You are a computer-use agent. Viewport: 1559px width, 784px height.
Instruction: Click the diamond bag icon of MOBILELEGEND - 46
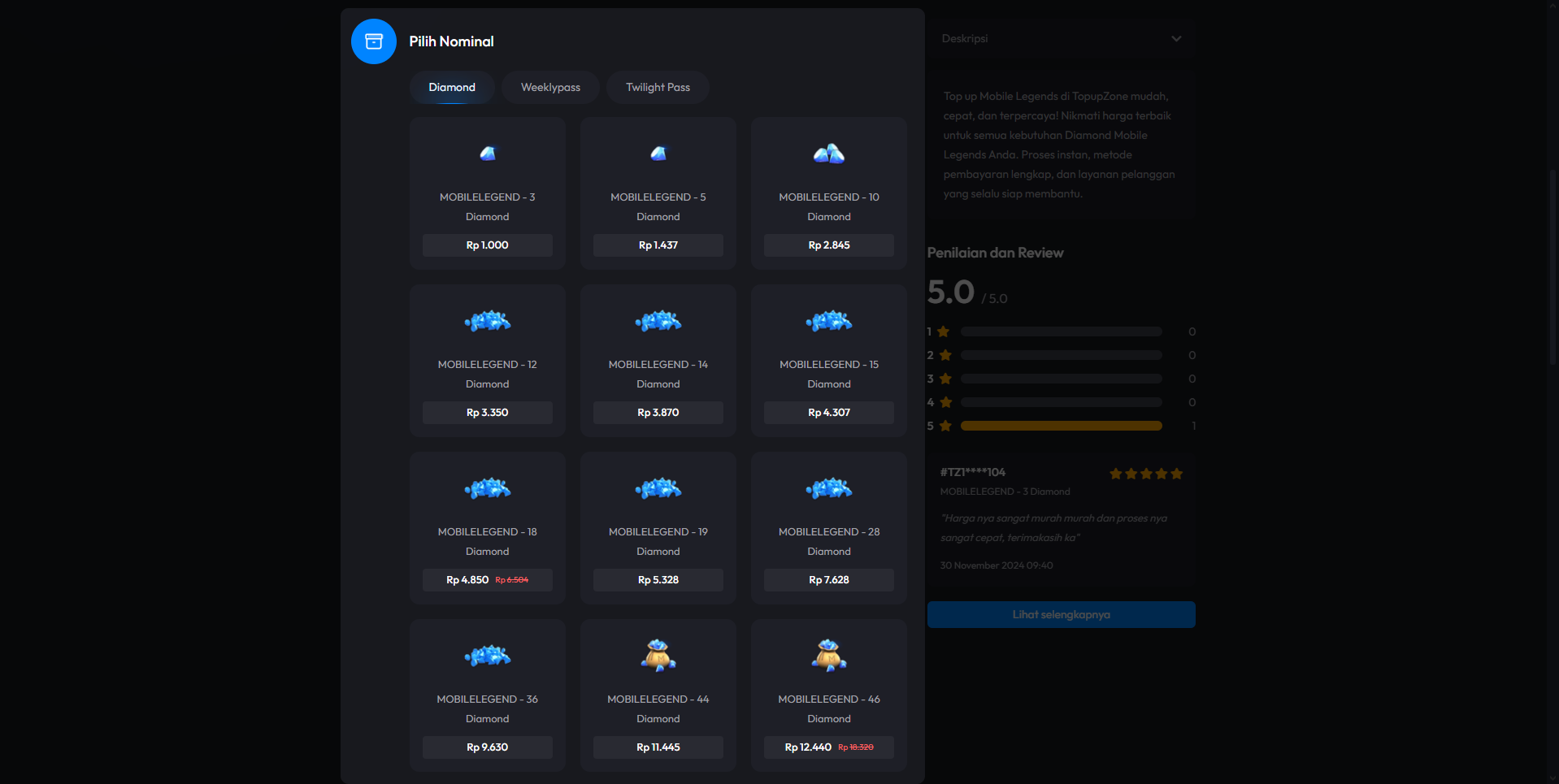pyautogui.click(x=829, y=655)
